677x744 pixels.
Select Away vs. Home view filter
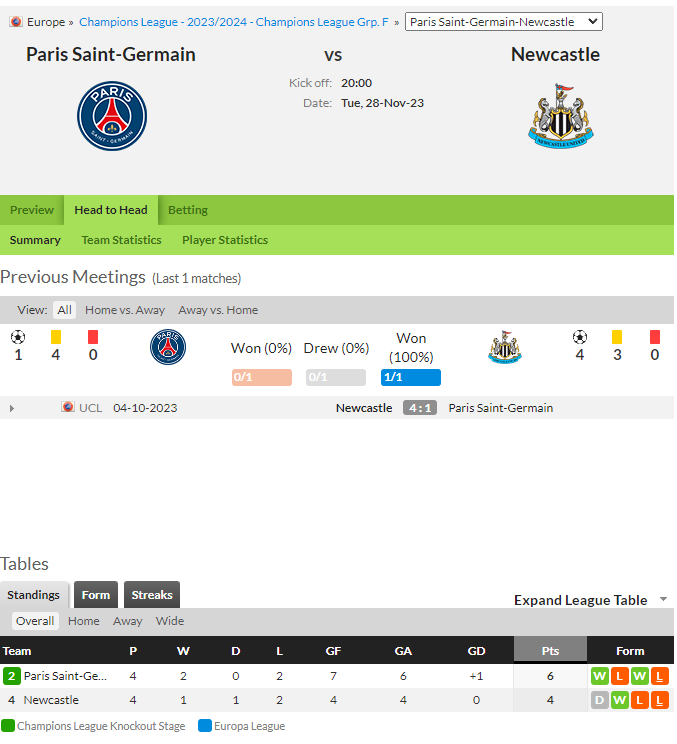(218, 310)
